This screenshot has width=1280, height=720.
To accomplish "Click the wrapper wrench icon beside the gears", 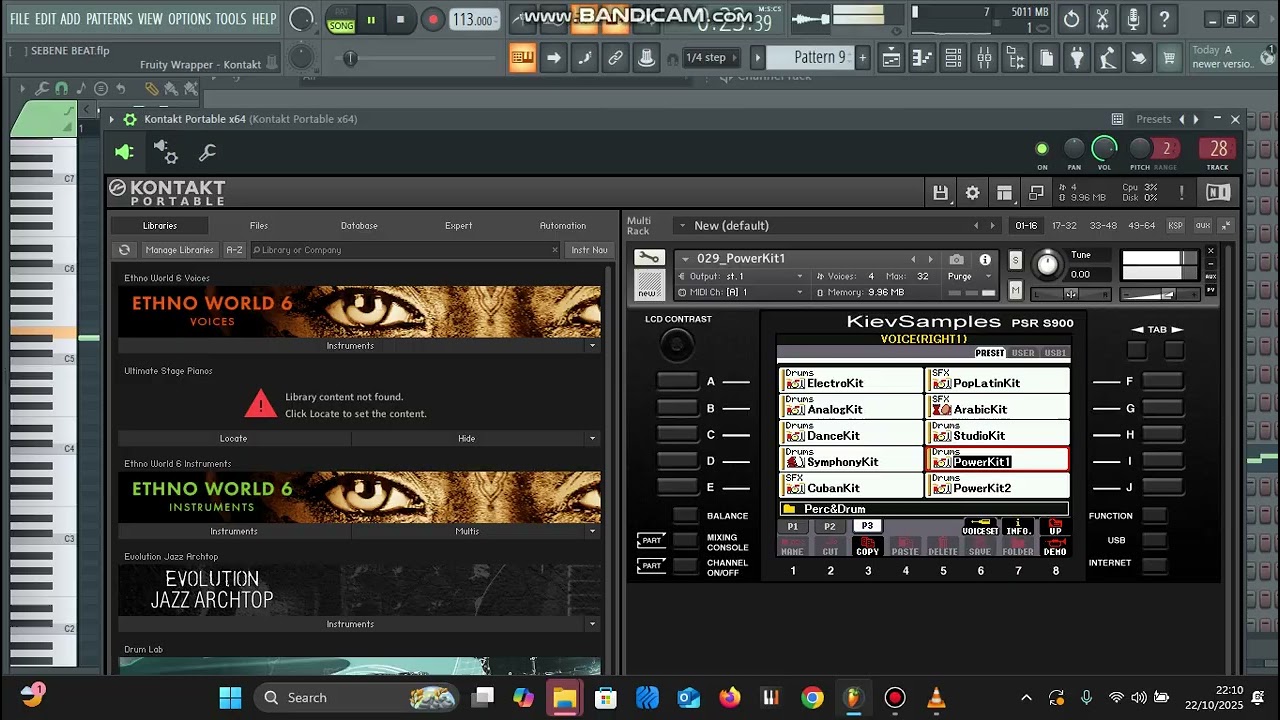I will 207,152.
